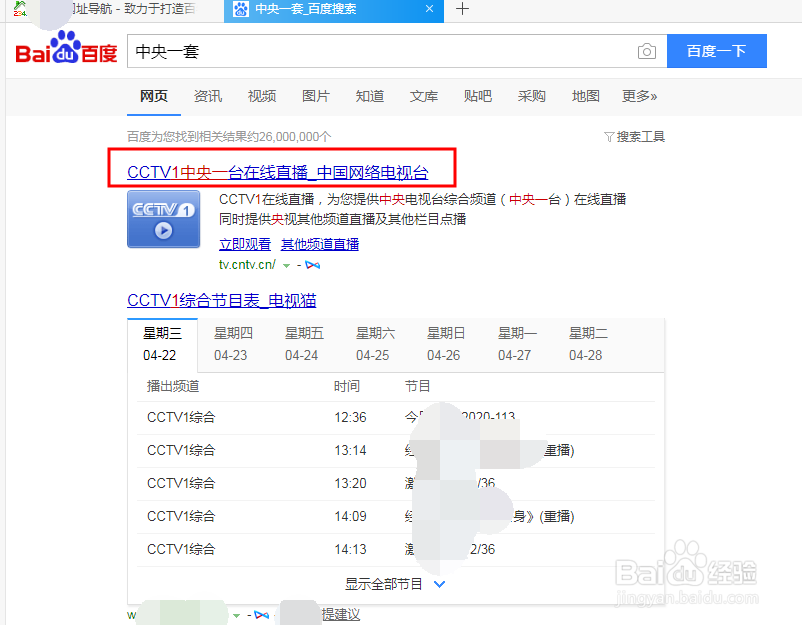Click the tv.cntv.cn/ URL

[248, 264]
